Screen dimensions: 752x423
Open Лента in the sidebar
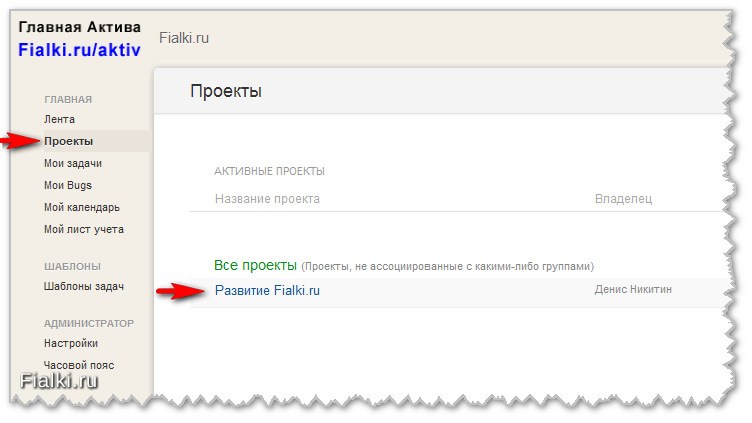click(x=59, y=119)
